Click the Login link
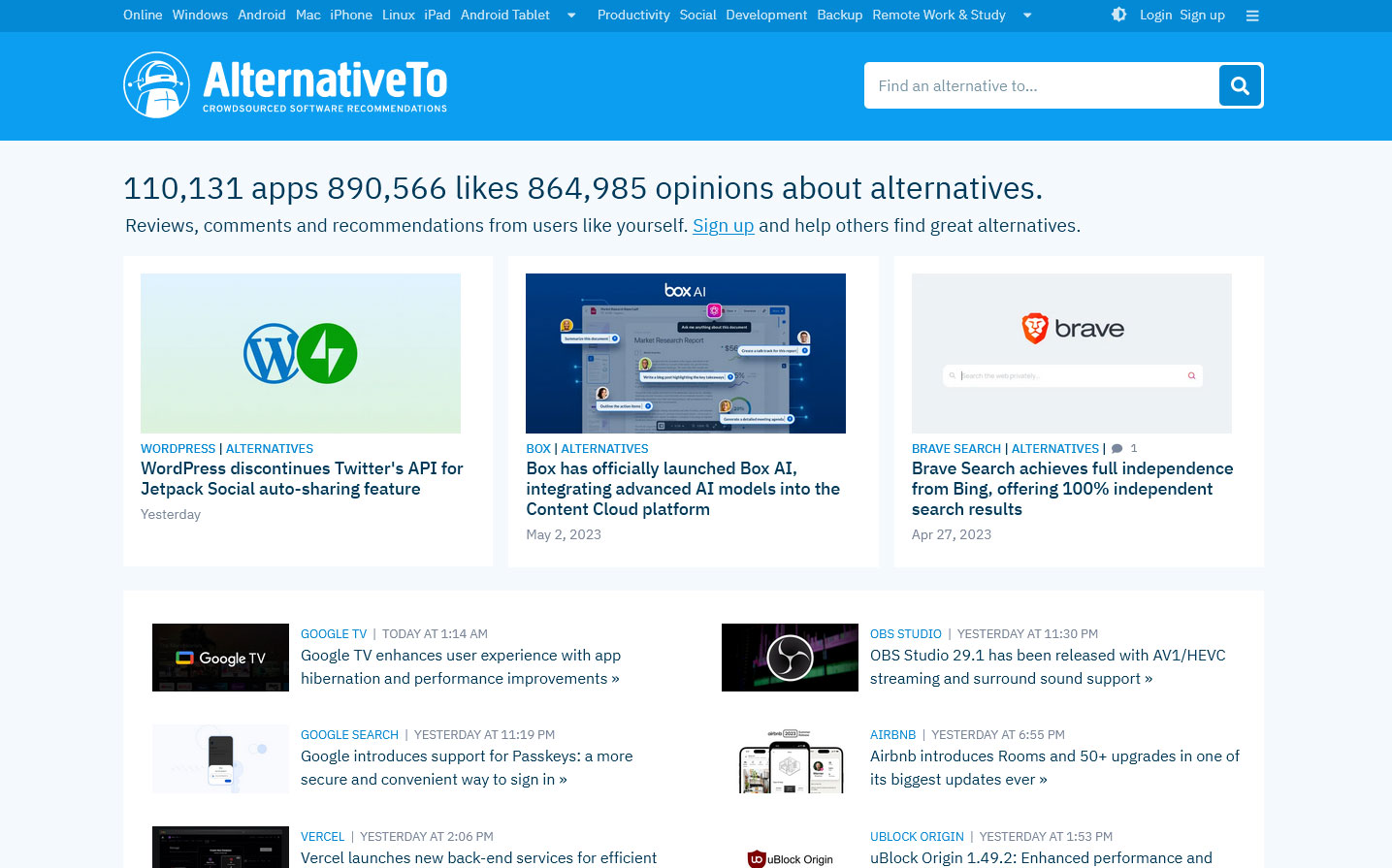 [1155, 15]
